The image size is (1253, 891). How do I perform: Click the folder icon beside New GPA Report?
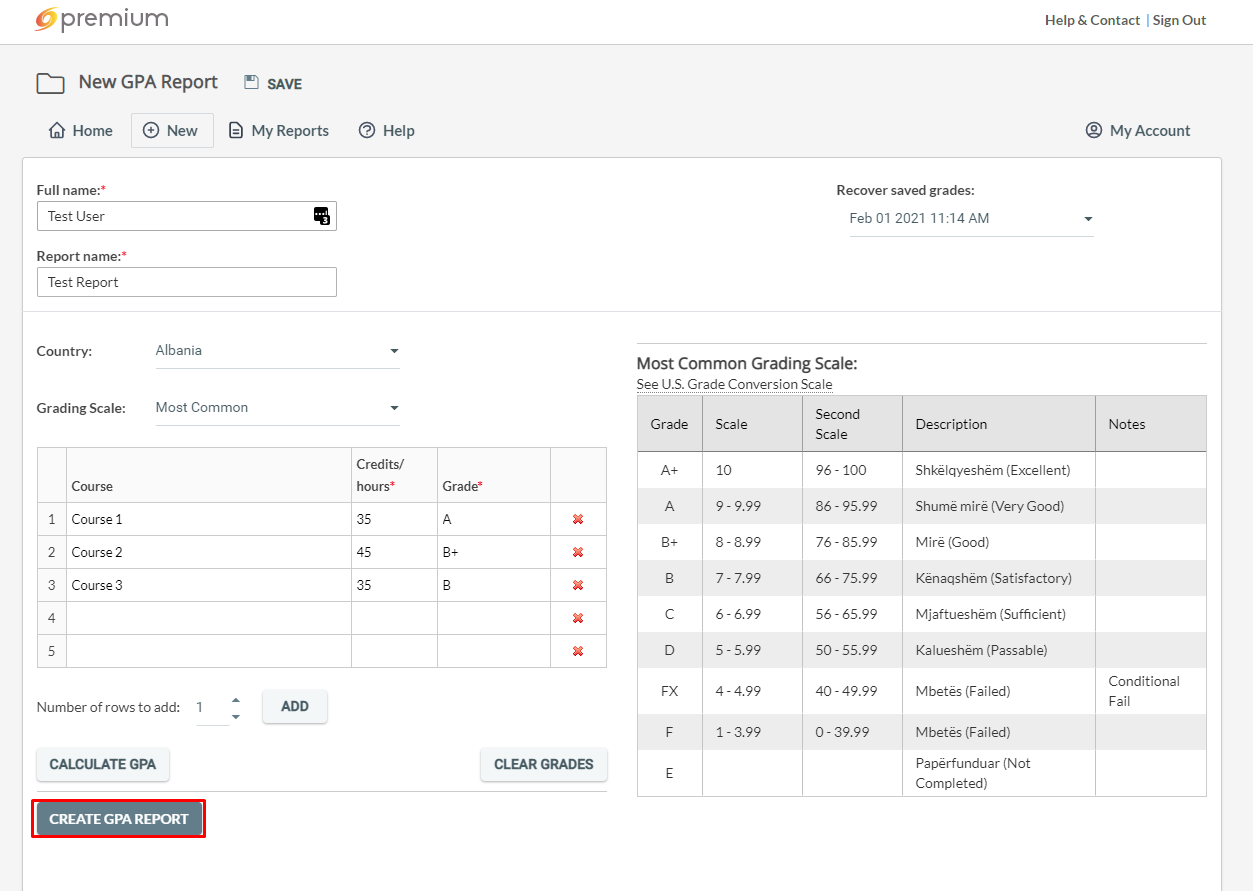(50, 83)
